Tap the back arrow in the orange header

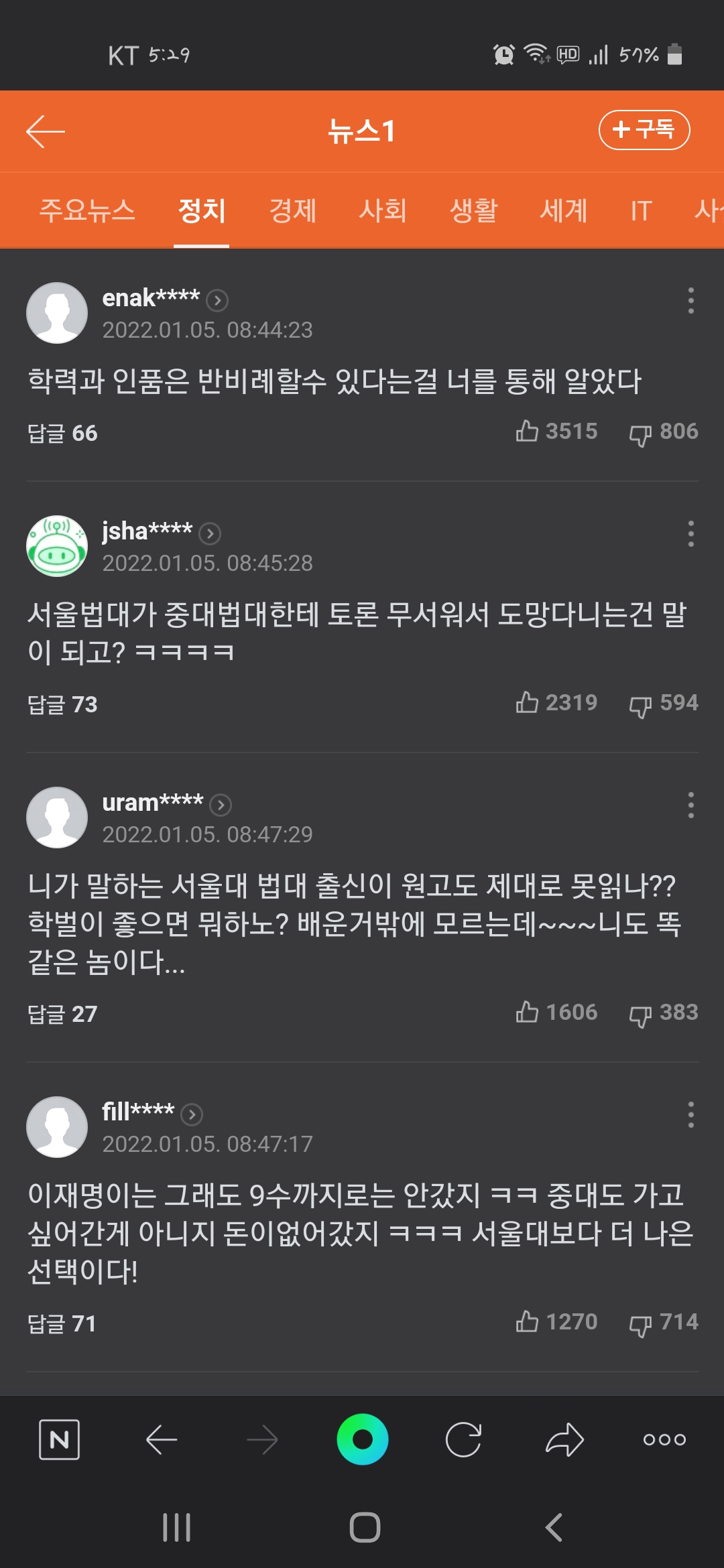46,131
